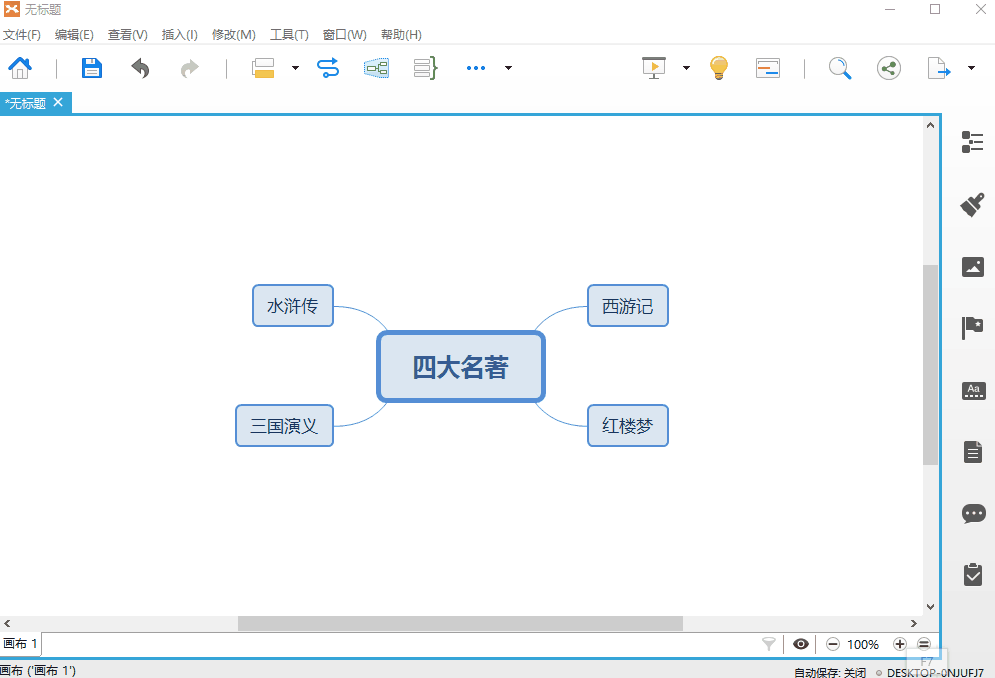Open the Notes panel on right sidebar

pyautogui.click(x=972, y=451)
